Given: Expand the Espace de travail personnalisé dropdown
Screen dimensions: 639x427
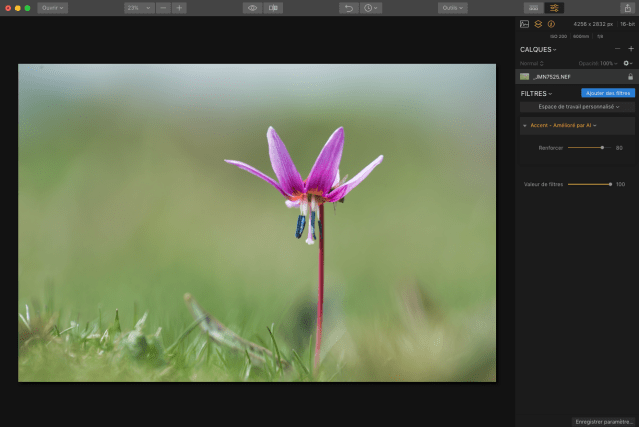Looking at the screenshot, I should [x=577, y=106].
